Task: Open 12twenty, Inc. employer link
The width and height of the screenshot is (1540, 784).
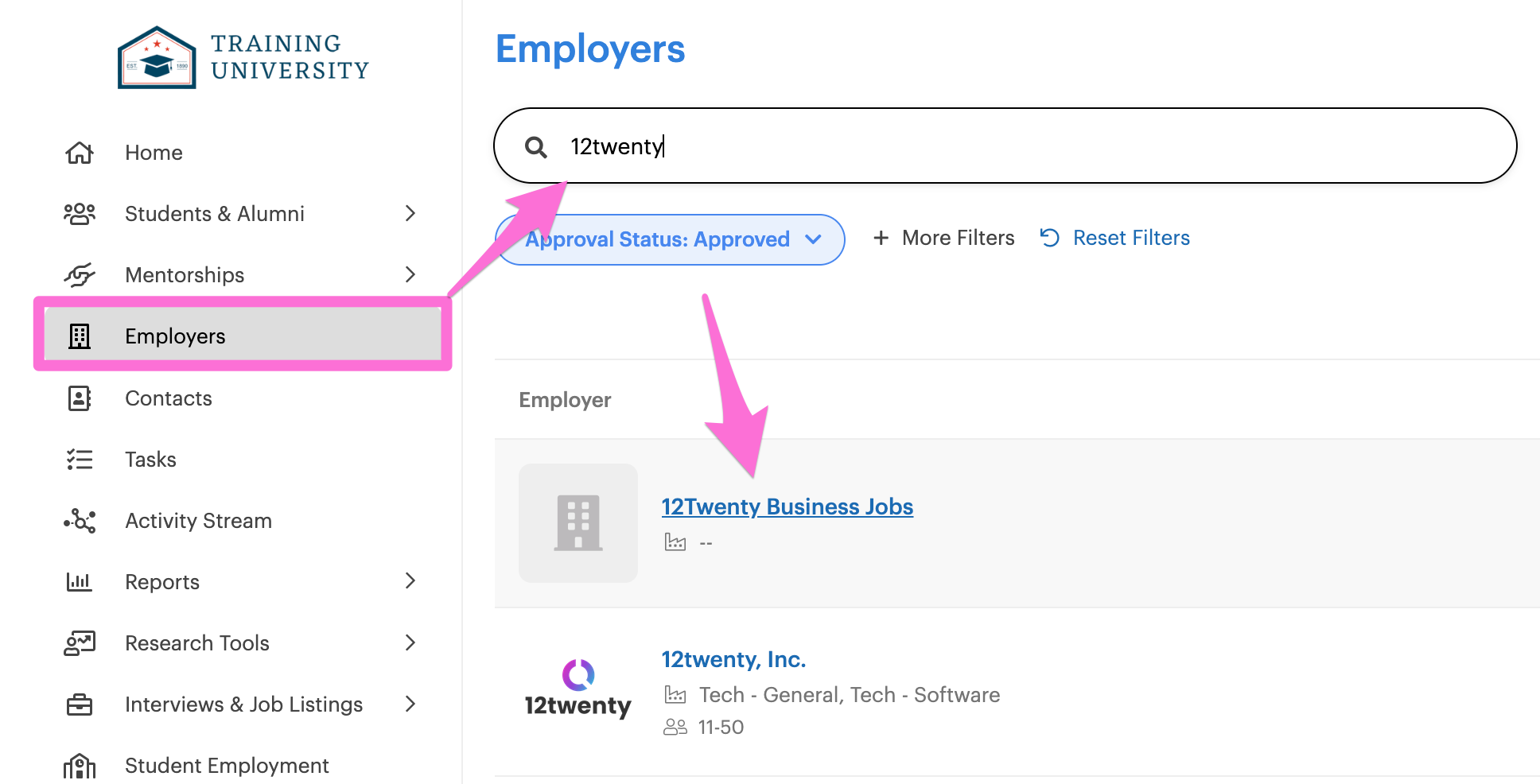Action: (734, 659)
